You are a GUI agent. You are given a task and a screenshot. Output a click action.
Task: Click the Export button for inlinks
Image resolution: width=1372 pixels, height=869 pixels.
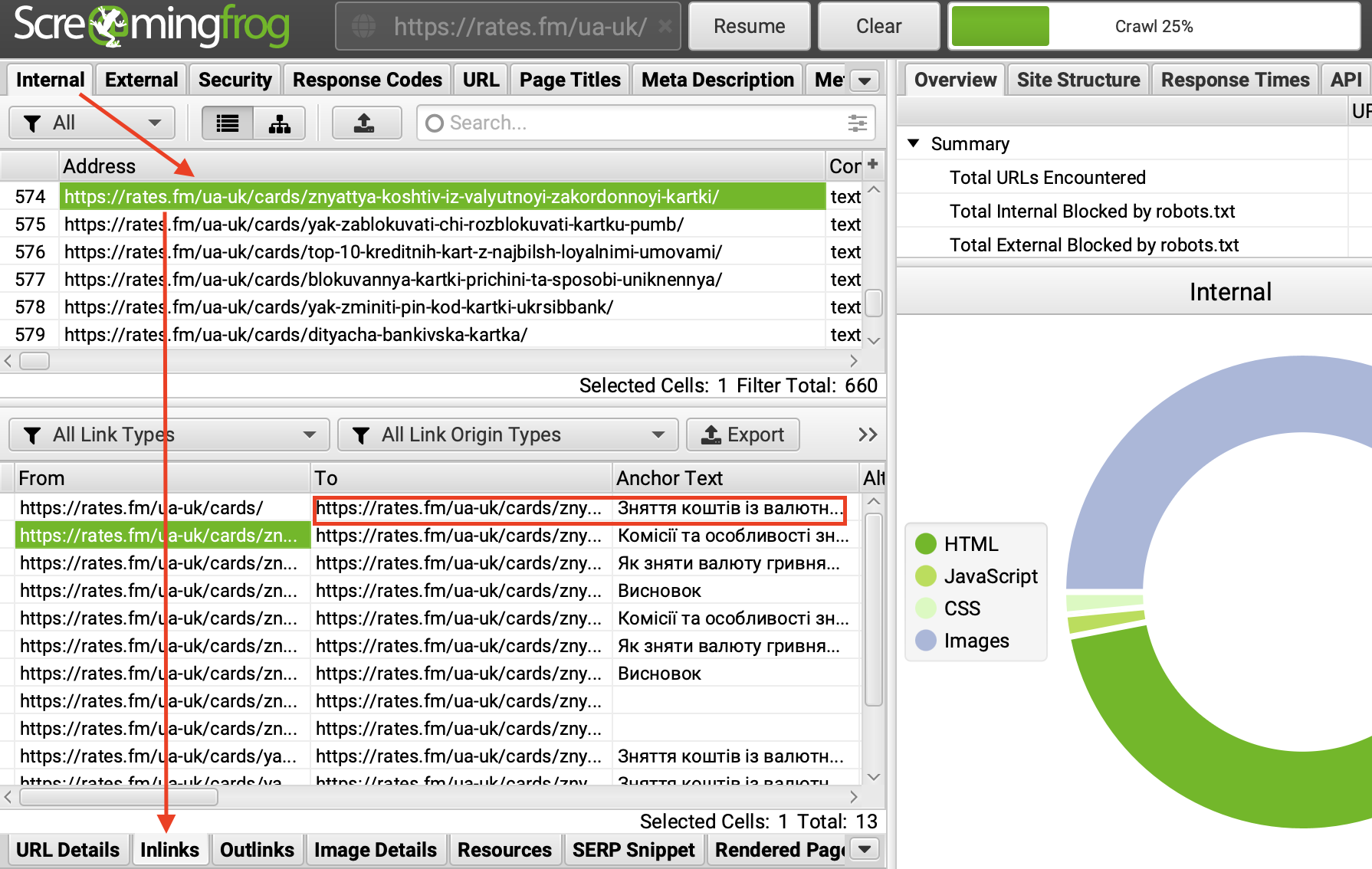743,435
